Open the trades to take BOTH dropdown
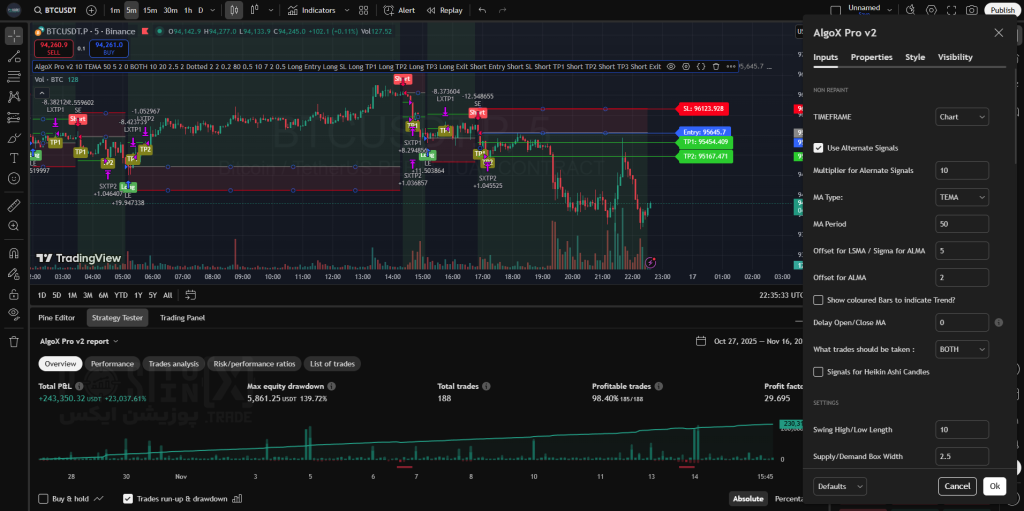The image size is (1024, 511). (962, 350)
